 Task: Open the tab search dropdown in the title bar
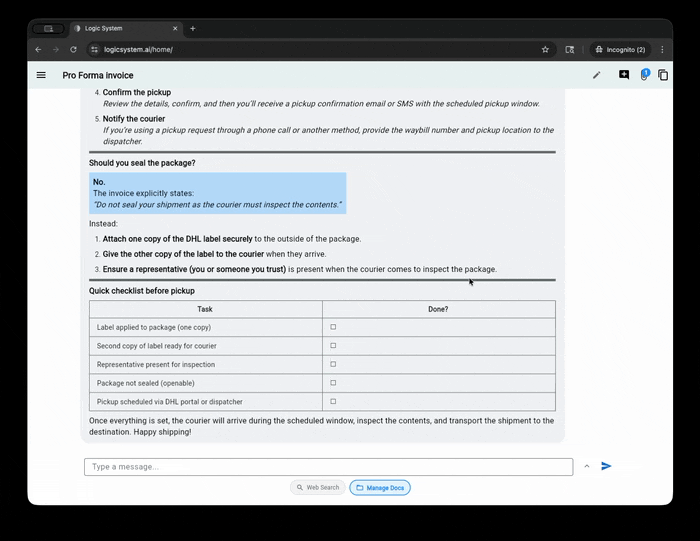click(x=48, y=29)
